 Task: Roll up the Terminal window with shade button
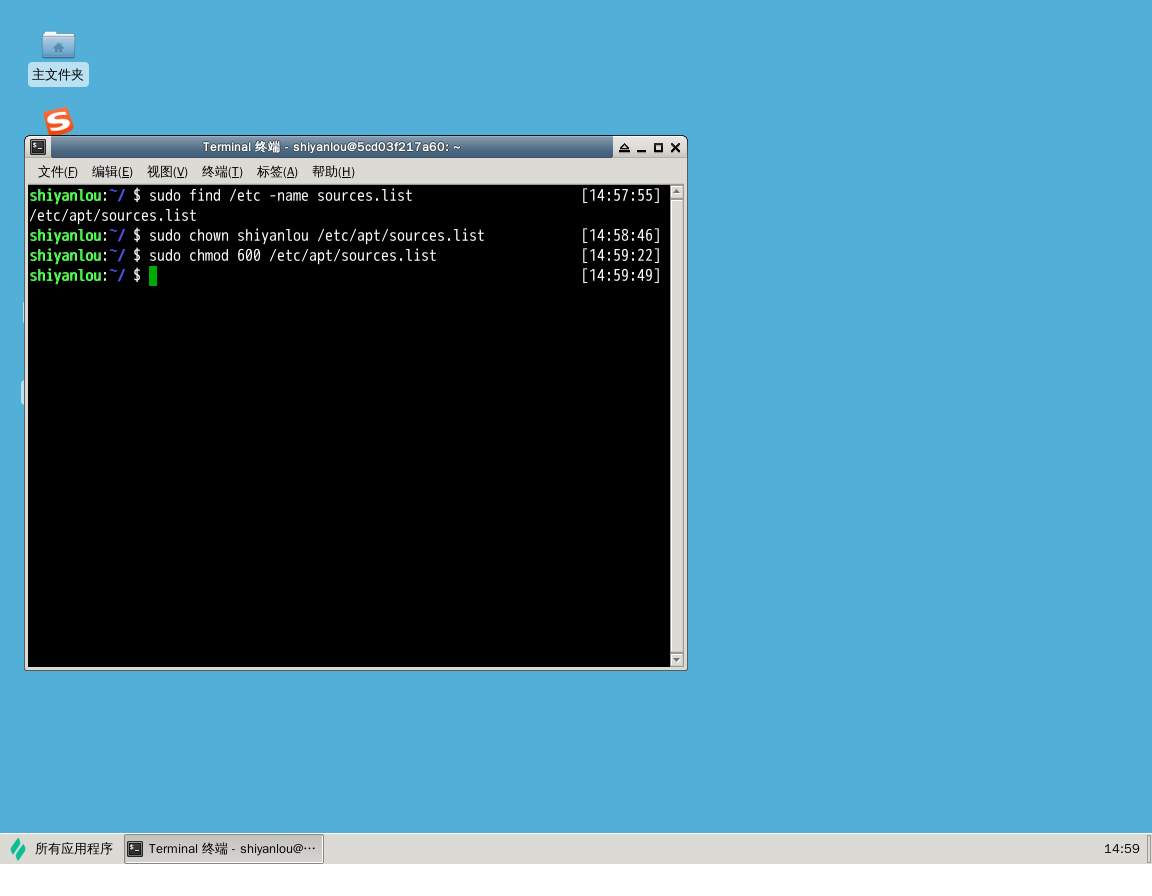pos(624,148)
